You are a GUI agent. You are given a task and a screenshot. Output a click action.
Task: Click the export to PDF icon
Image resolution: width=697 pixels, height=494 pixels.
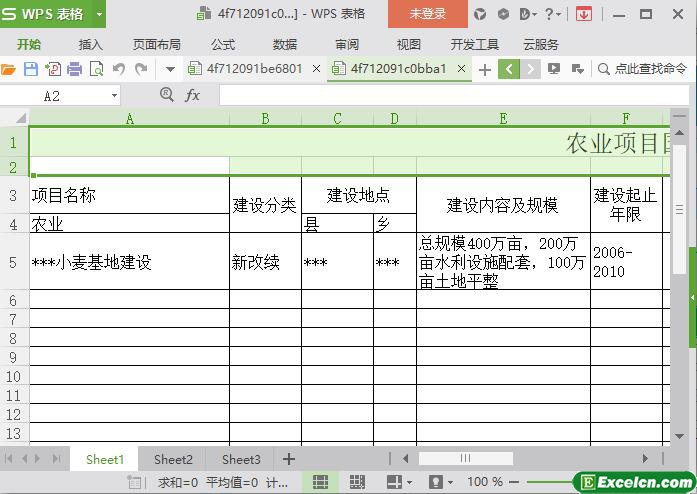(53, 69)
